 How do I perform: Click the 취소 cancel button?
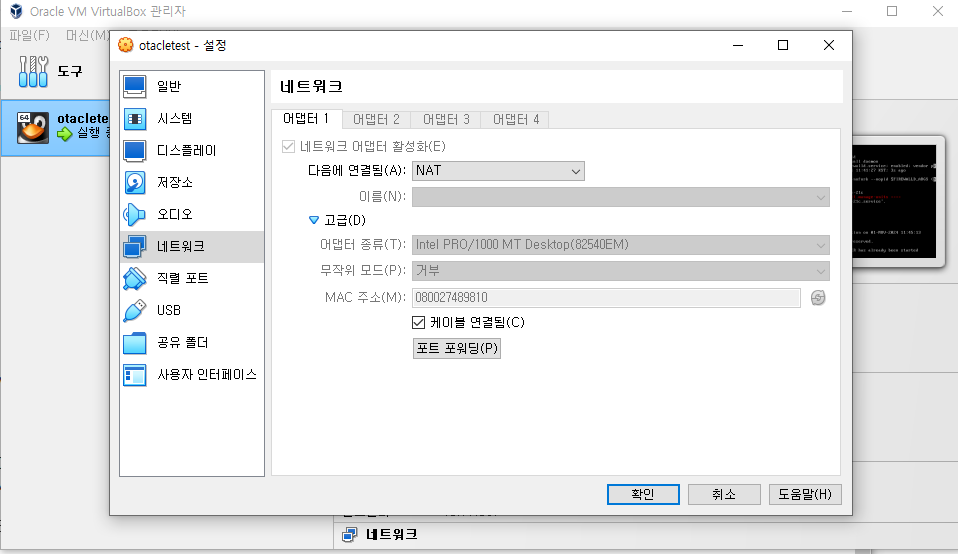click(724, 494)
